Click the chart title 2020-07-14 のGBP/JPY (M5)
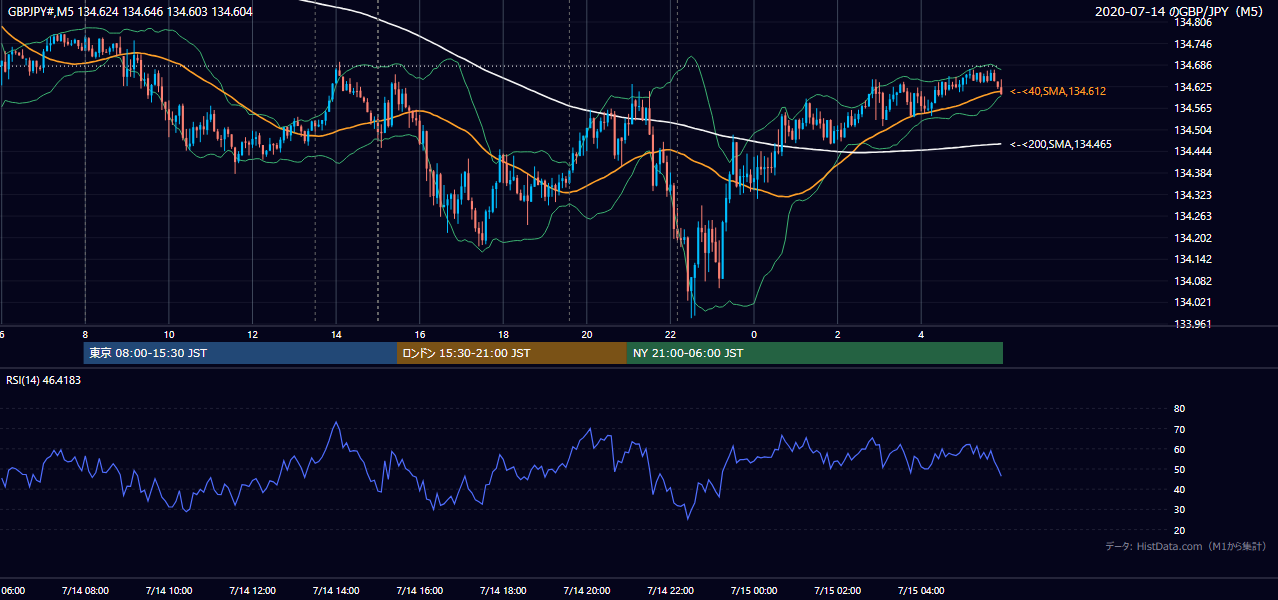 point(1181,11)
